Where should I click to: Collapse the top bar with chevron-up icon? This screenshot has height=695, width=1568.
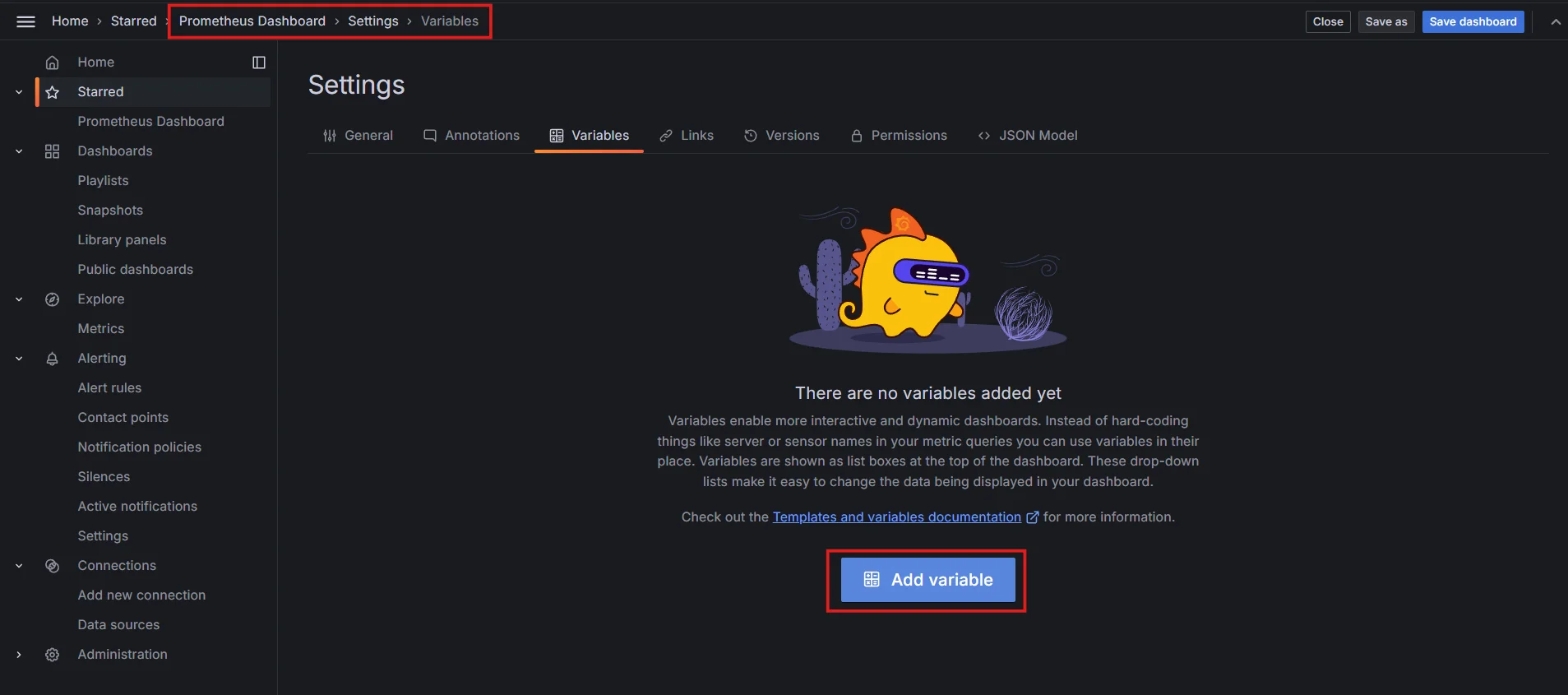click(1556, 22)
